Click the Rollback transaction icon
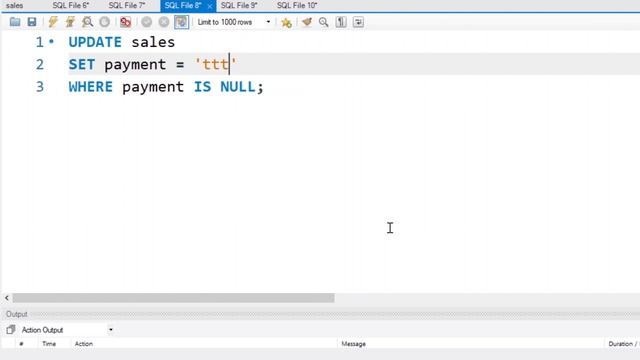The height and width of the screenshot is (360, 640). [x=164, y=22]
